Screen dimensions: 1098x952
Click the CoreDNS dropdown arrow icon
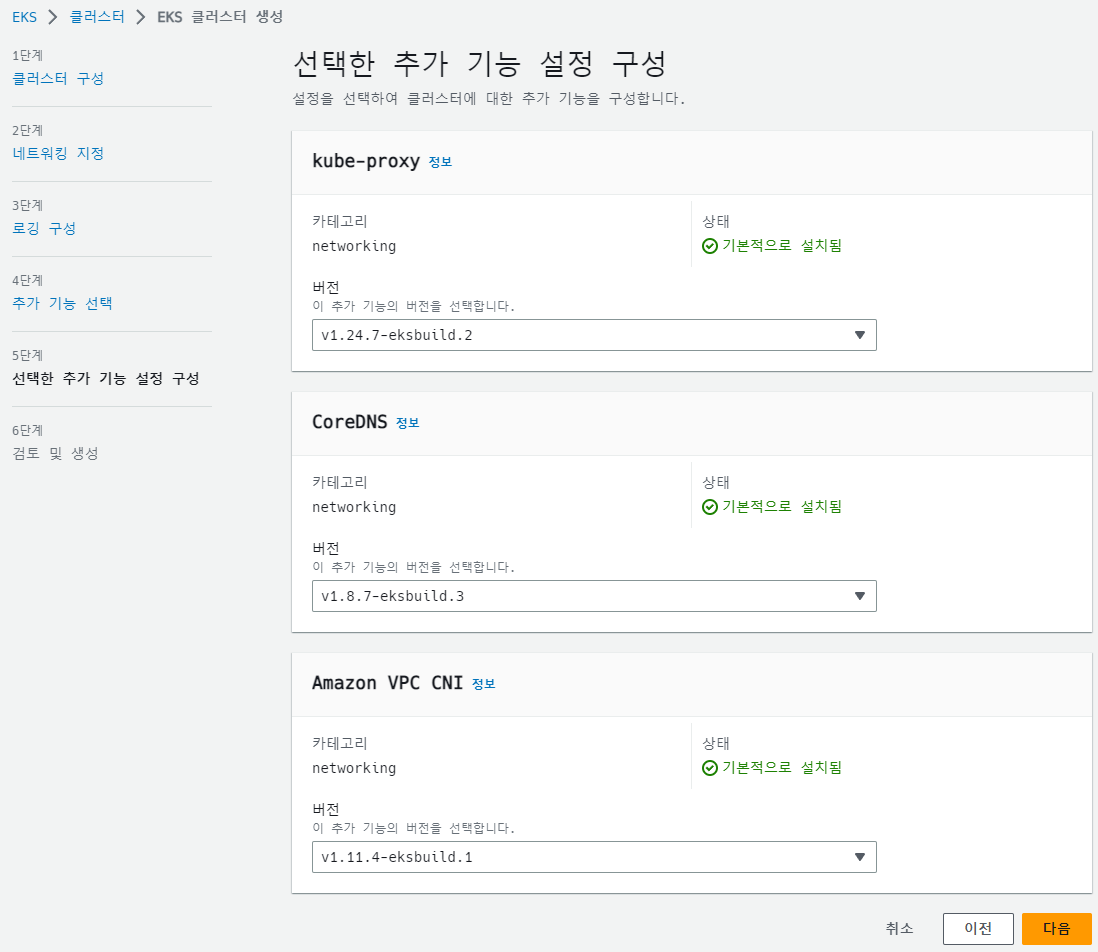coord(860,596)
